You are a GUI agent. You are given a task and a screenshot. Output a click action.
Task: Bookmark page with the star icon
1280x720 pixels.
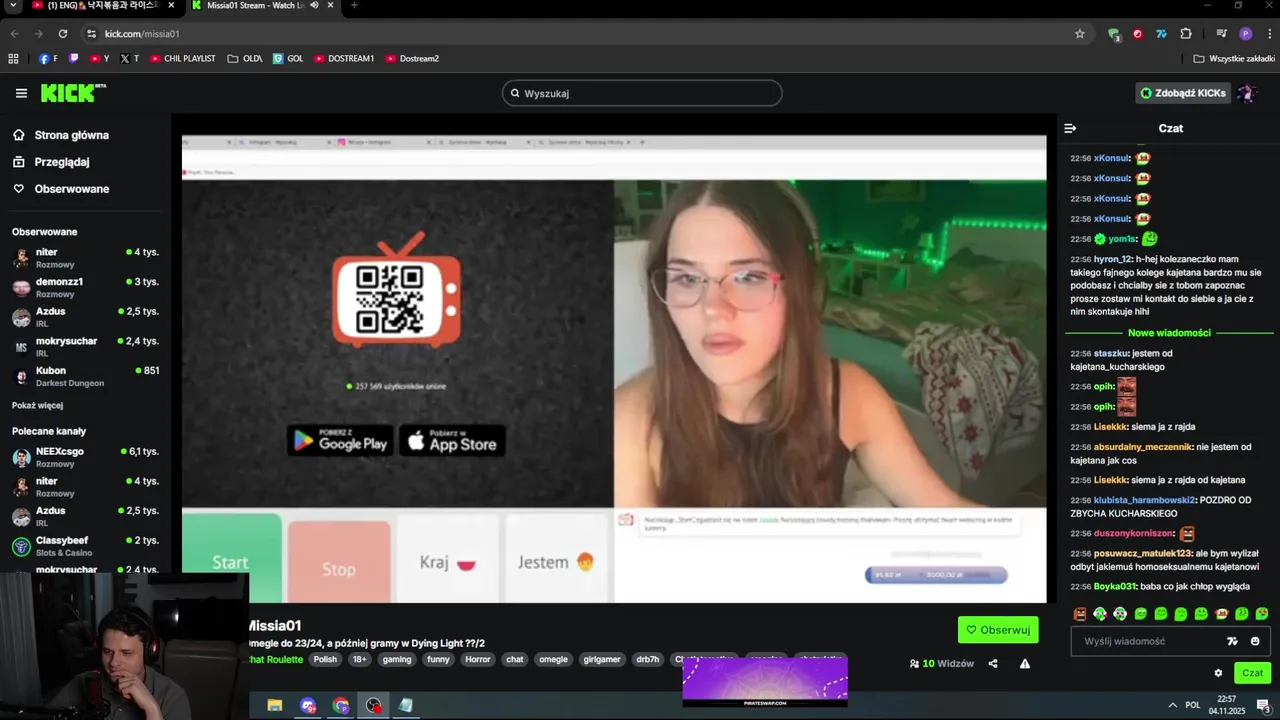(x=1080, y=33)
